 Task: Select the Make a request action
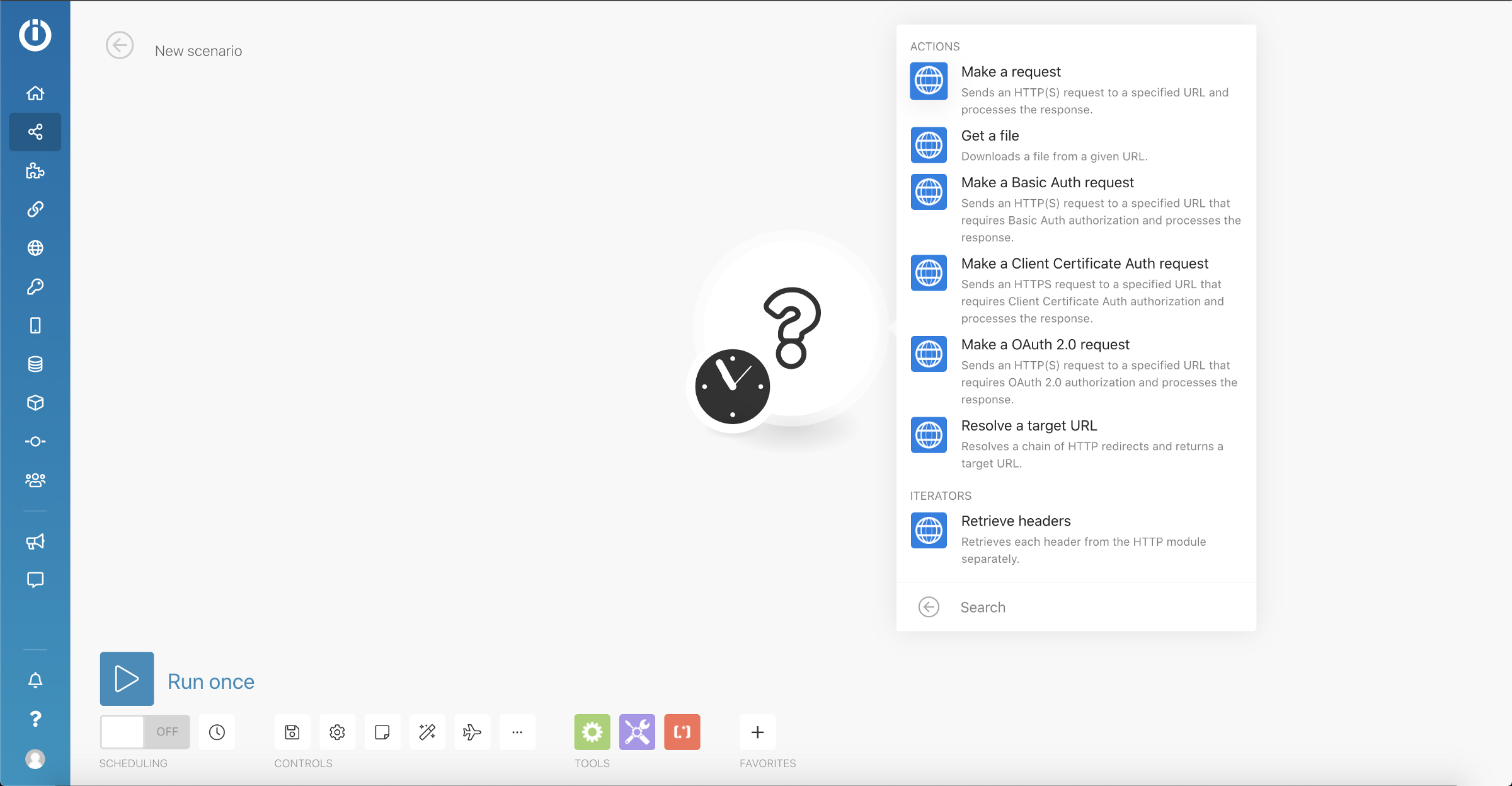pos(1011,72)
